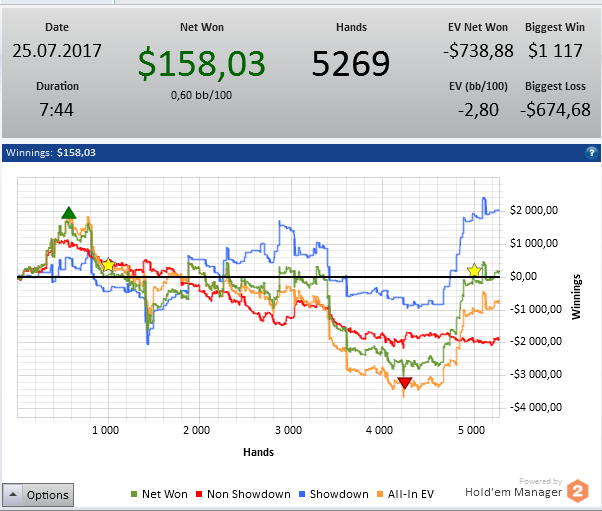Click the $2 000,00 y-axis label

534,210
